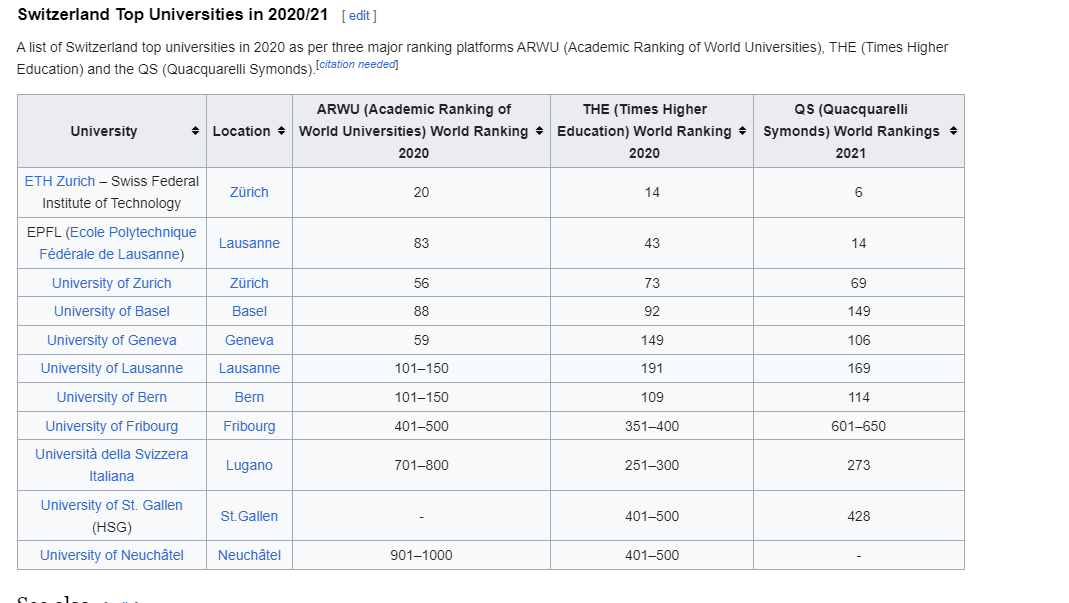Image resolution: width=1069 pixels, height=603 pixels.
Task: Select QS value 601–650 for University of Fribourg
Action: [x=859, y=426]
